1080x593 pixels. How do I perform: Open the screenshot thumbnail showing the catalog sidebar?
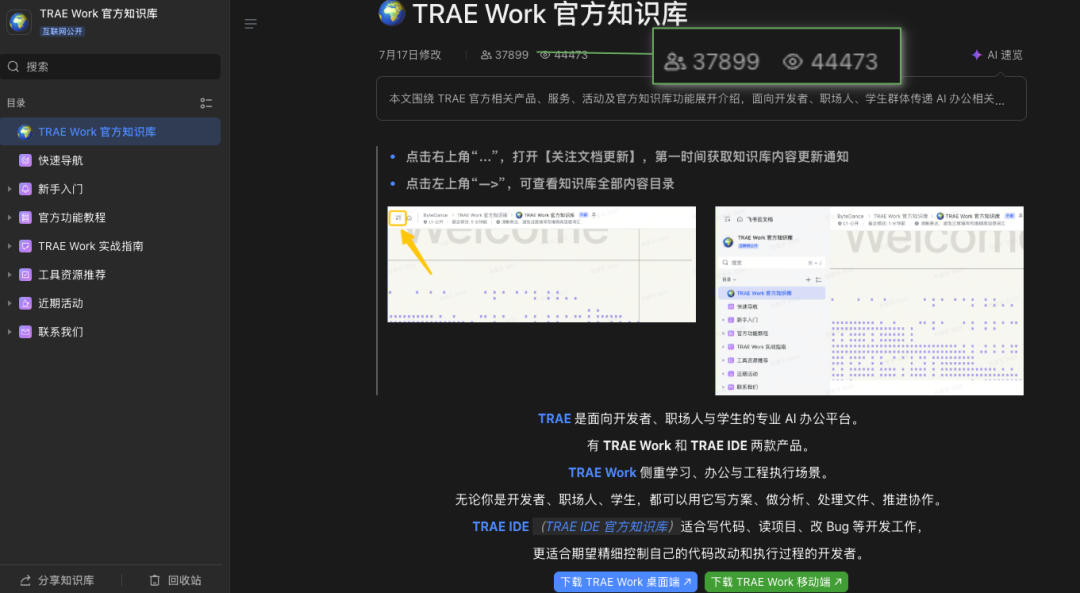(869, 301)
